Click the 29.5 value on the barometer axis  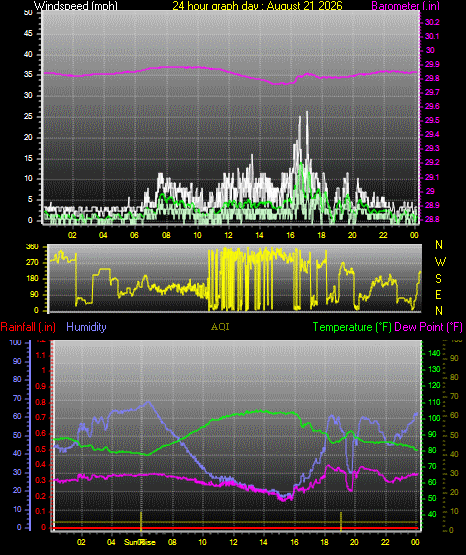tap(432, 120)
